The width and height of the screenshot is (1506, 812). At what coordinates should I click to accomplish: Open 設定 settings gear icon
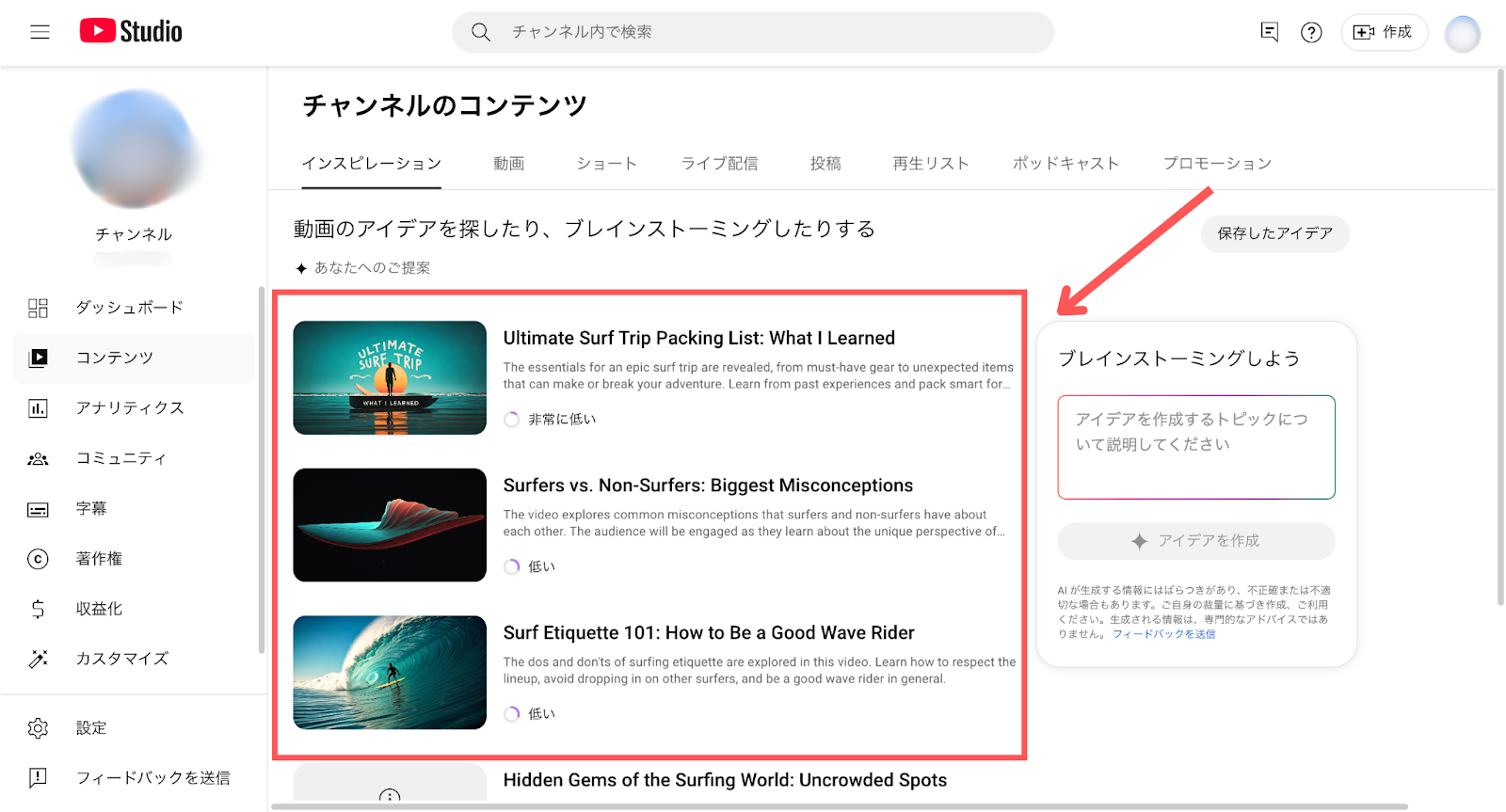(x=38, y=728)
